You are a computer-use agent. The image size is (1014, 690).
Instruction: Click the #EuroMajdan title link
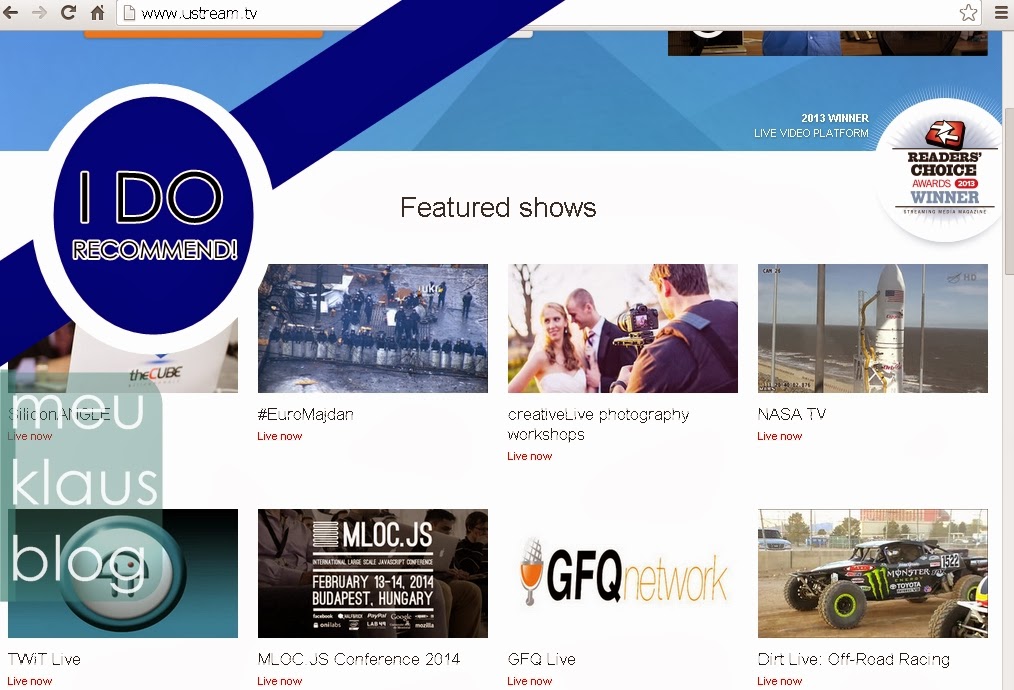click(305, 415)
